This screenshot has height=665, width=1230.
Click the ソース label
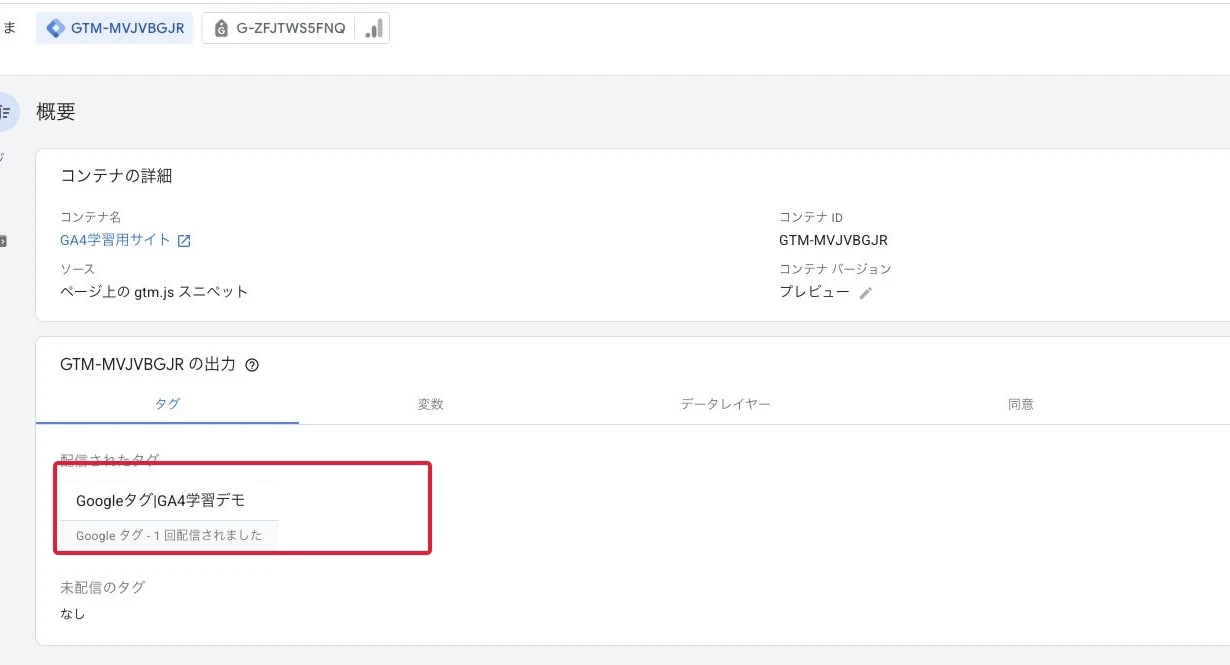tap(78, 269)
